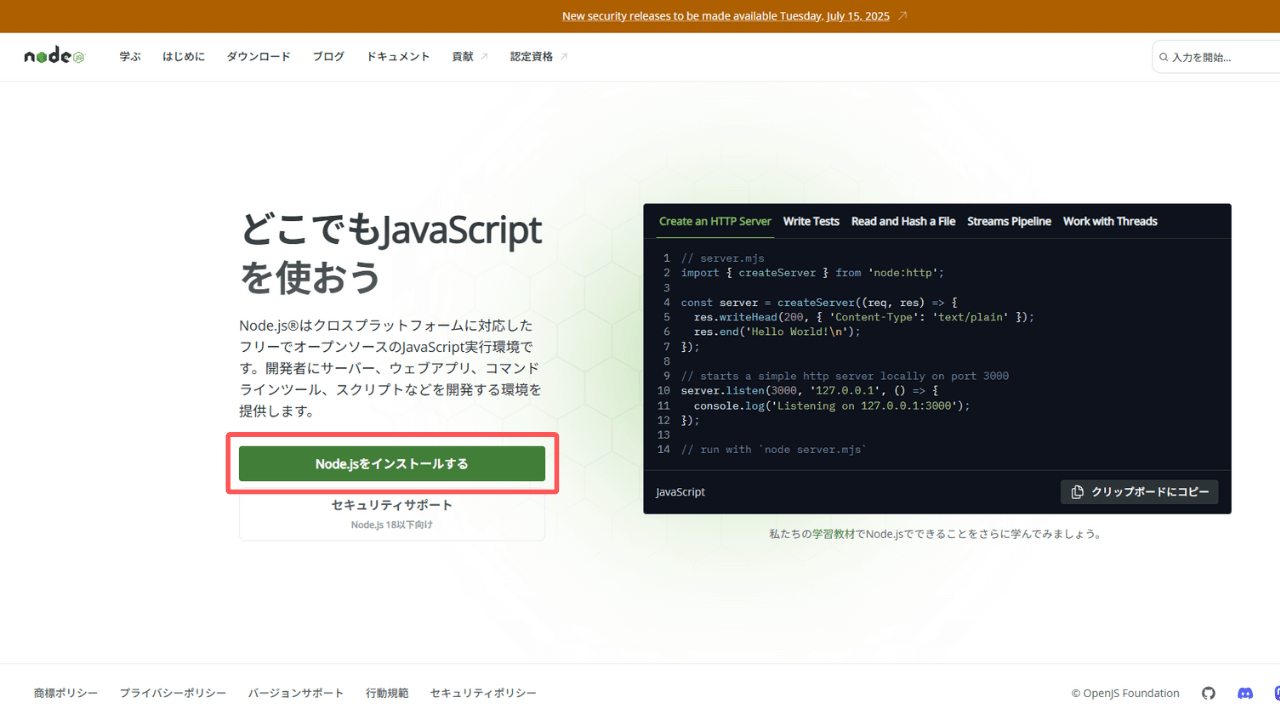
Task: Click Node.jsをインストールする button
Action: [x=392, y=464]
